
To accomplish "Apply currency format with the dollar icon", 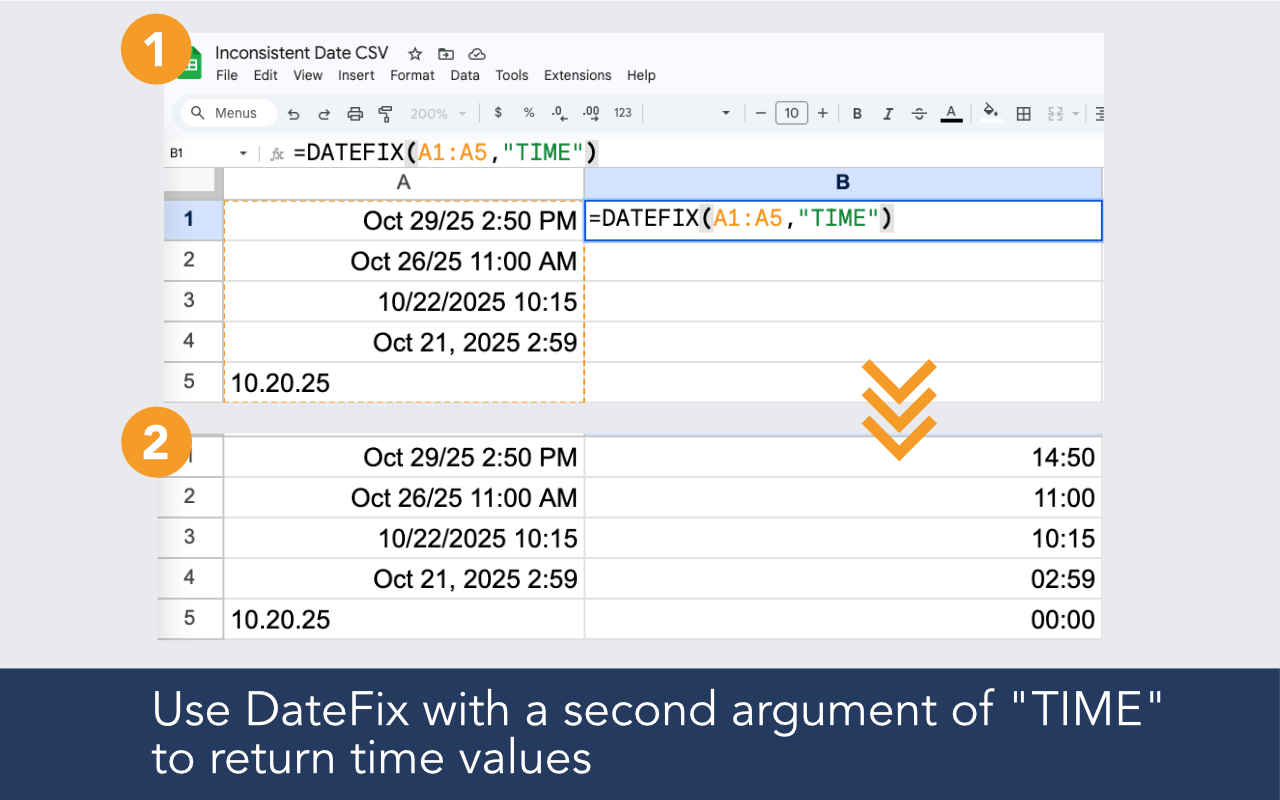I will (x=498, y=113).
